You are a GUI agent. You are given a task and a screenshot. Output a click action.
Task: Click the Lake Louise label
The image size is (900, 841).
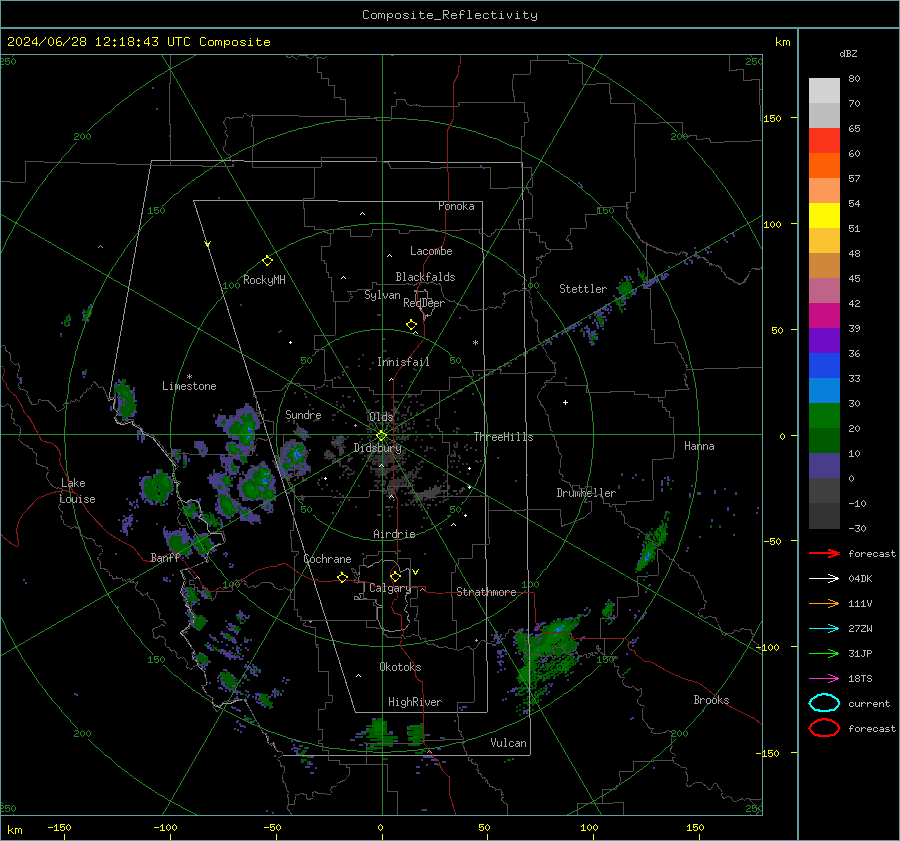78,491
